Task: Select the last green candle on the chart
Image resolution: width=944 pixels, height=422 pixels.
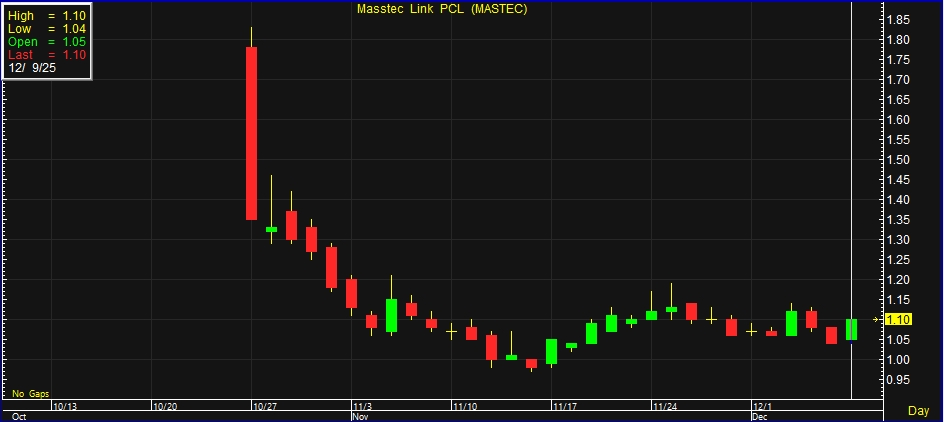Action: point(851,329)
